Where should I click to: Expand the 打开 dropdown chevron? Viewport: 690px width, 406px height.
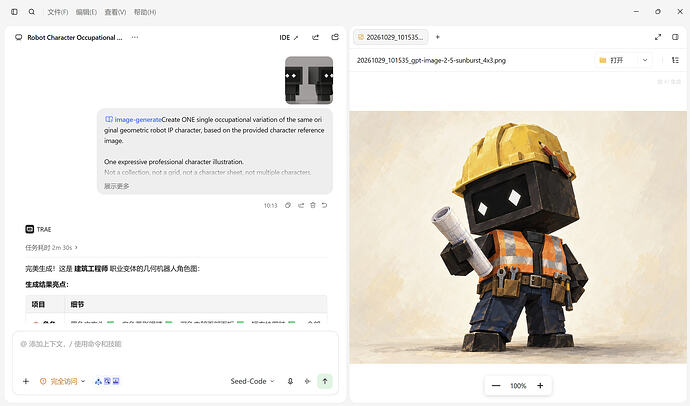click(645, 60)
